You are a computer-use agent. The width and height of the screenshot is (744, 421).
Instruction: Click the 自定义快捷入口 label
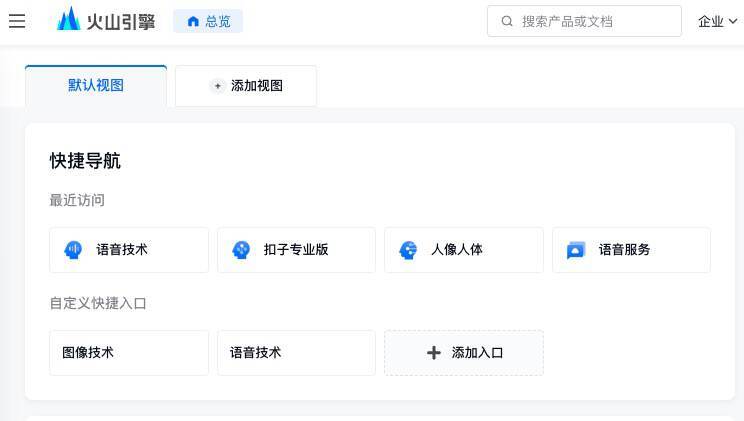pyautogui.click(x=98, y=303)
